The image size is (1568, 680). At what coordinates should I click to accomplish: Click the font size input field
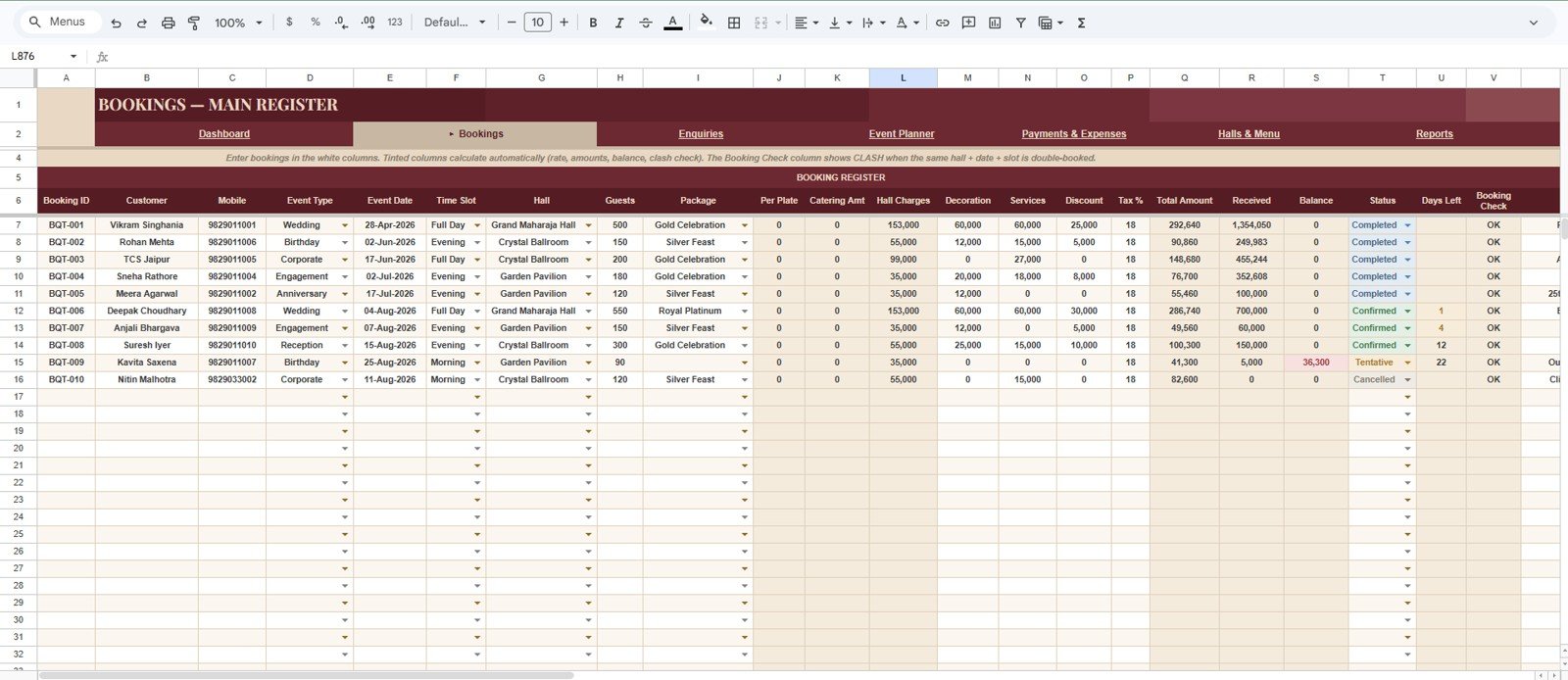537,23
